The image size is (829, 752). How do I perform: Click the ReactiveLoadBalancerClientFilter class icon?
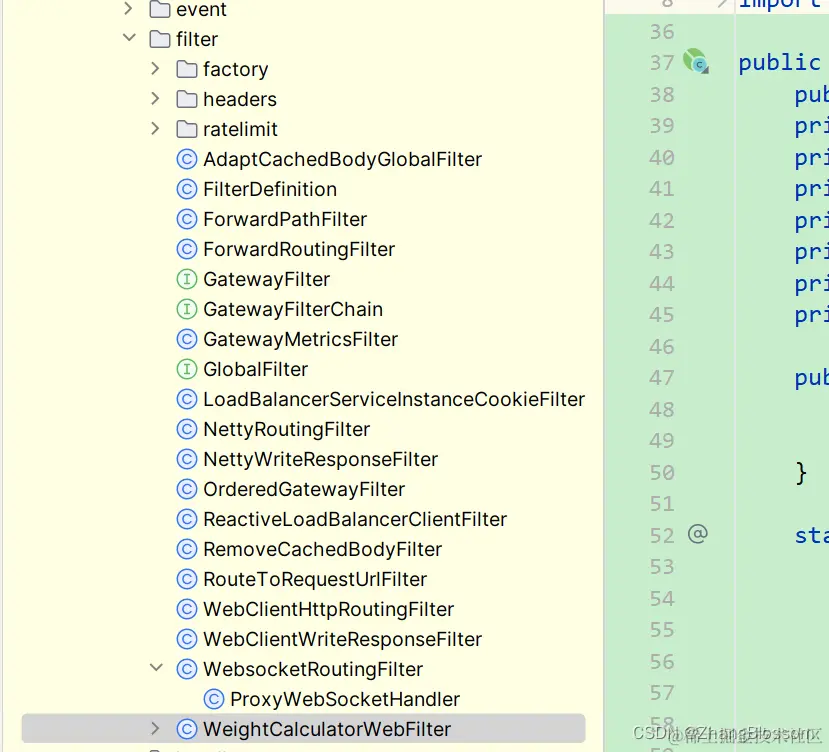coord(187,519)
